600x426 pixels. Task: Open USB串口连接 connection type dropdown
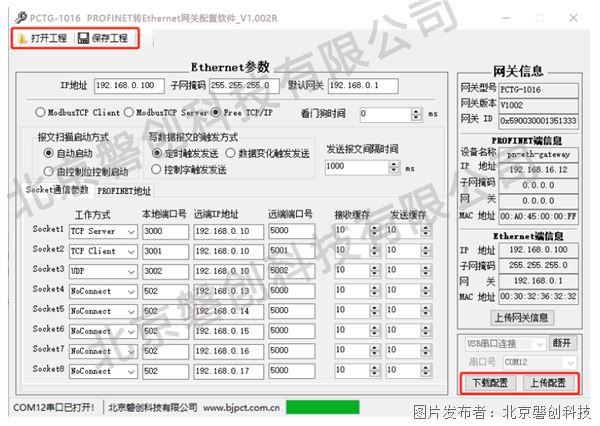(x=504, y=344)
